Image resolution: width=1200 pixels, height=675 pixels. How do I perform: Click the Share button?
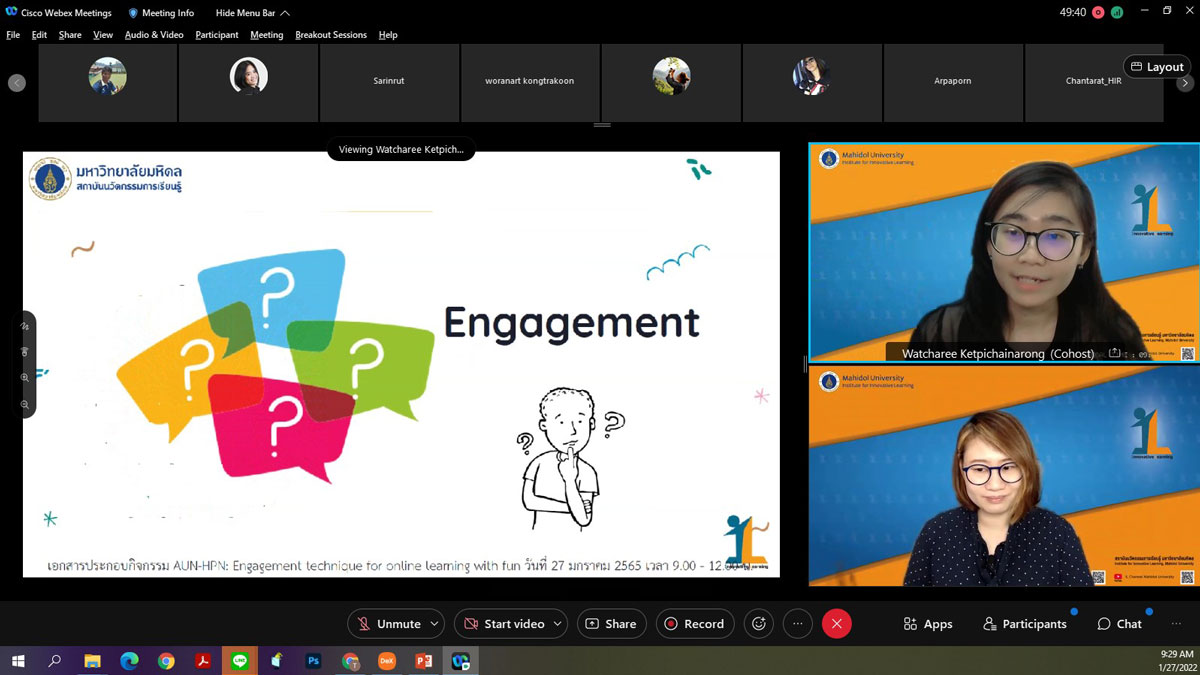[x=611, y=624]
